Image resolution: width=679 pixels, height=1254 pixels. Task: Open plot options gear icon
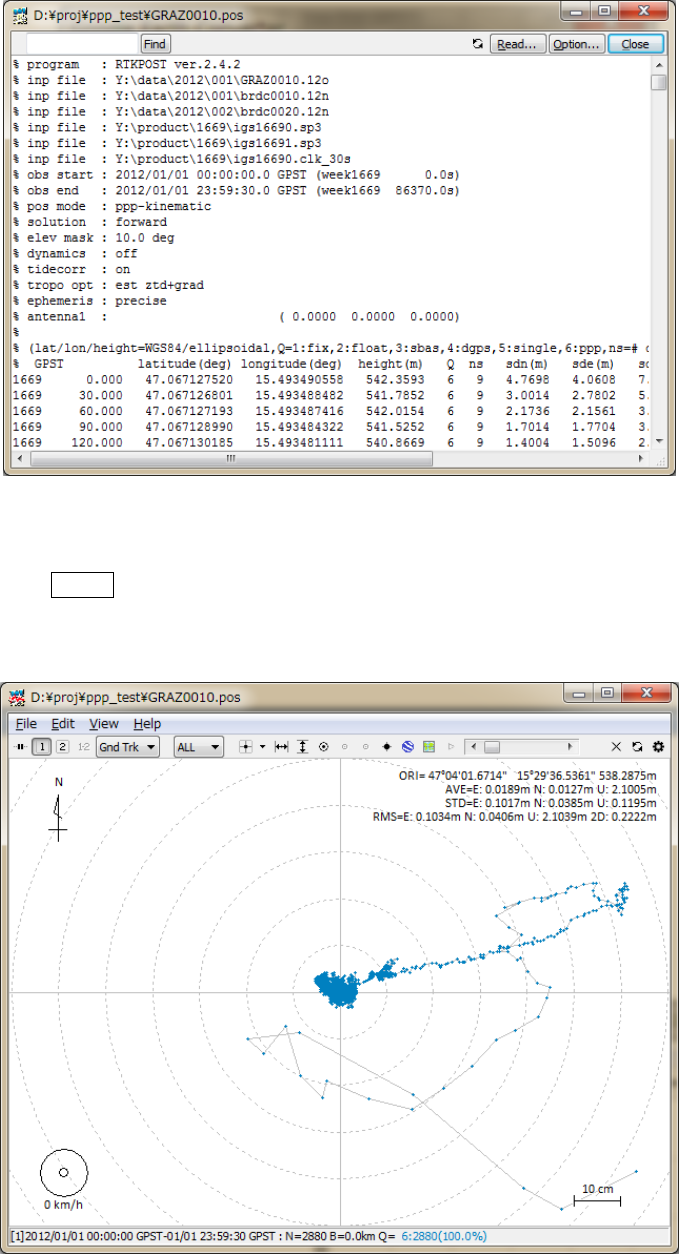658,747
